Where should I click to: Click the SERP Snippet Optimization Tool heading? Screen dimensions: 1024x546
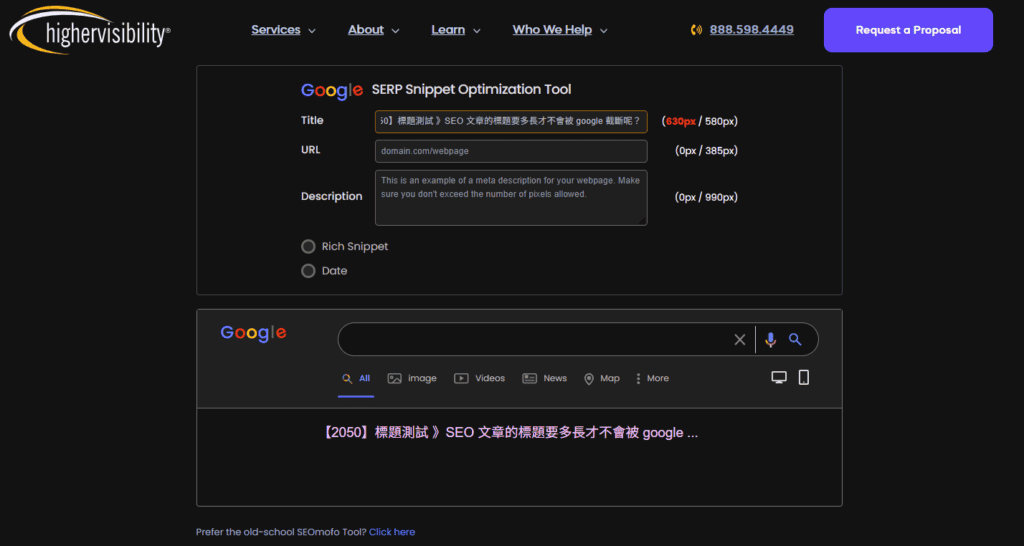(472, 89)
